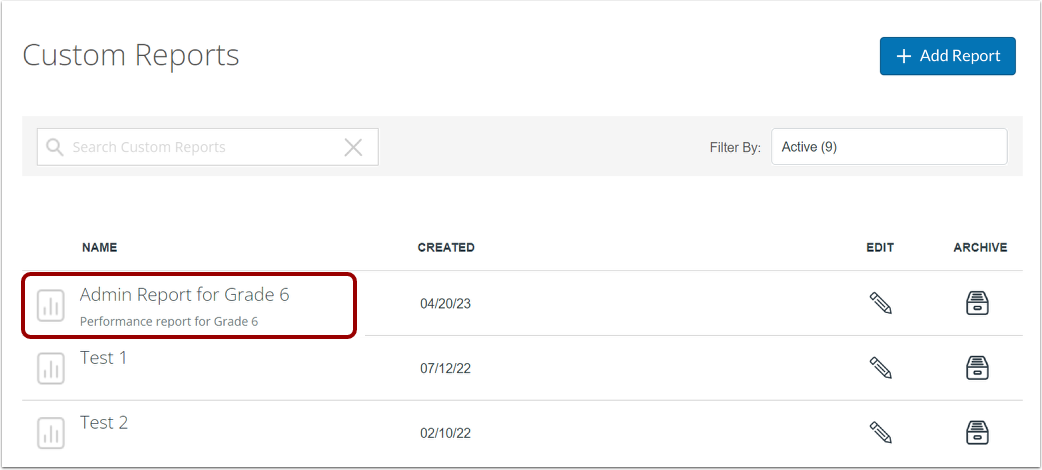This screenshot has height=470, width=1042.
Task: Open the Admin Report for Grade 6
Action: (x=185, y=294)
